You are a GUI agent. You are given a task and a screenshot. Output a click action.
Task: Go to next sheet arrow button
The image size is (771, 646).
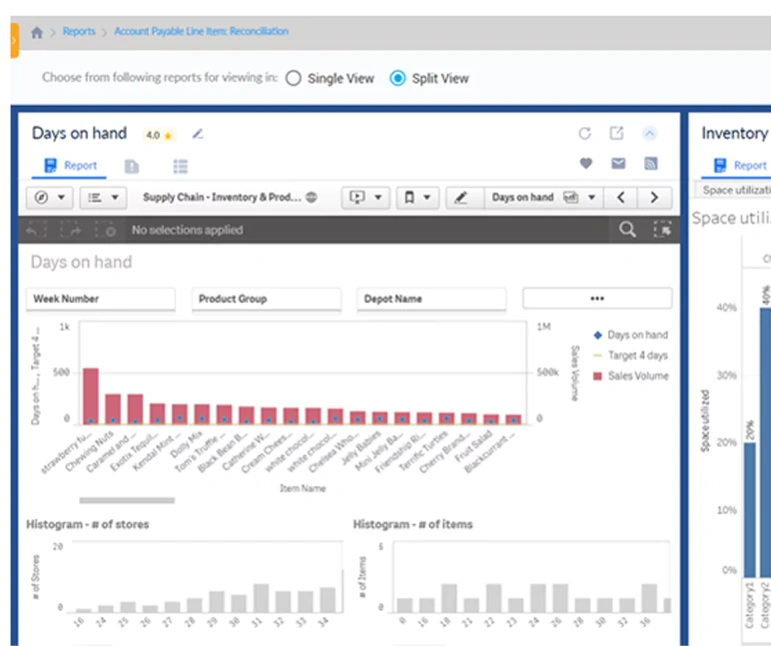[x=654, y=198]
